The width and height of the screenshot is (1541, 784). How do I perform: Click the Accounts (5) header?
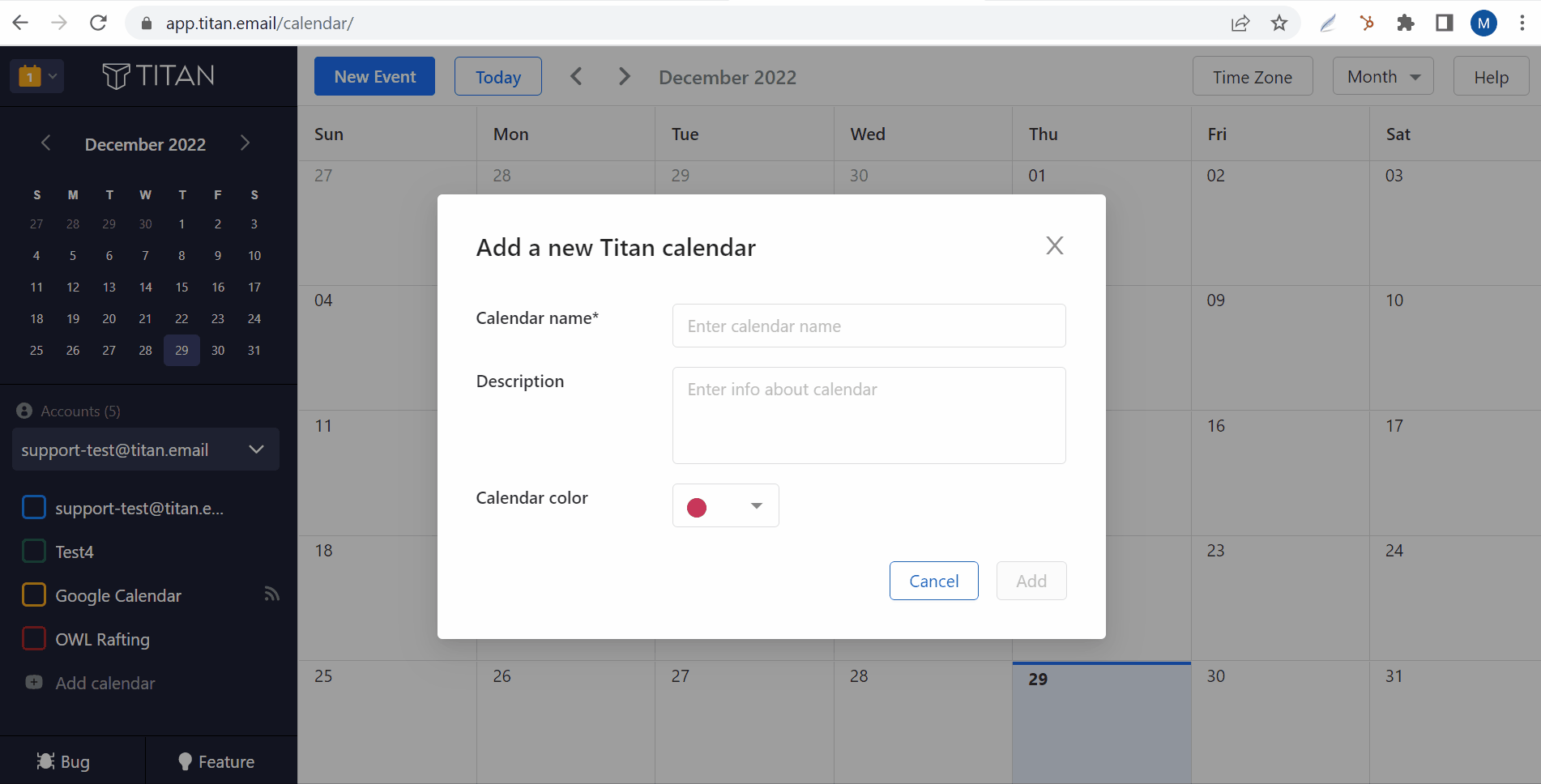[81, 411]
